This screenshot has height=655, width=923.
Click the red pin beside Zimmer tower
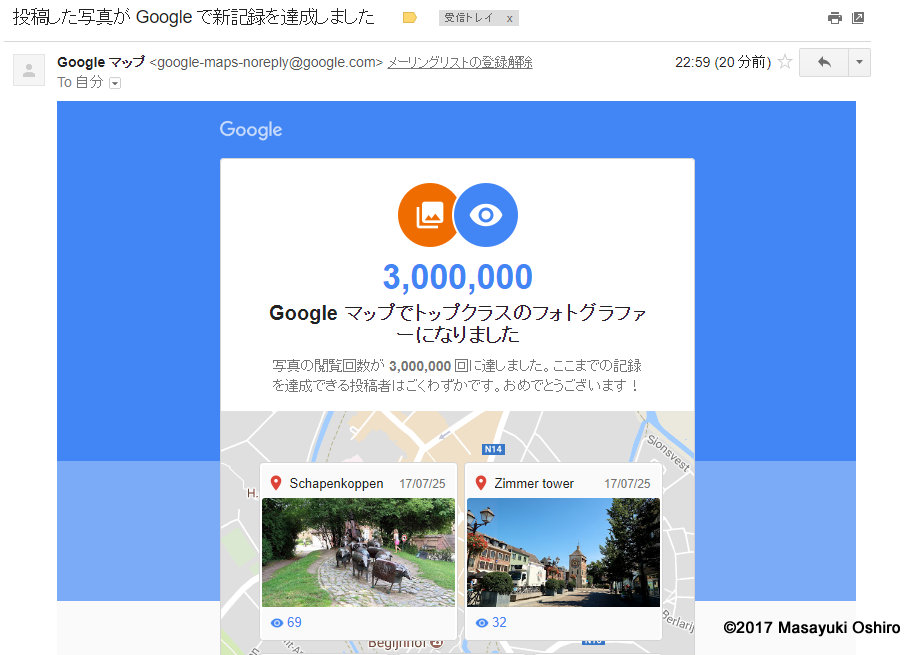coord(481,483)
